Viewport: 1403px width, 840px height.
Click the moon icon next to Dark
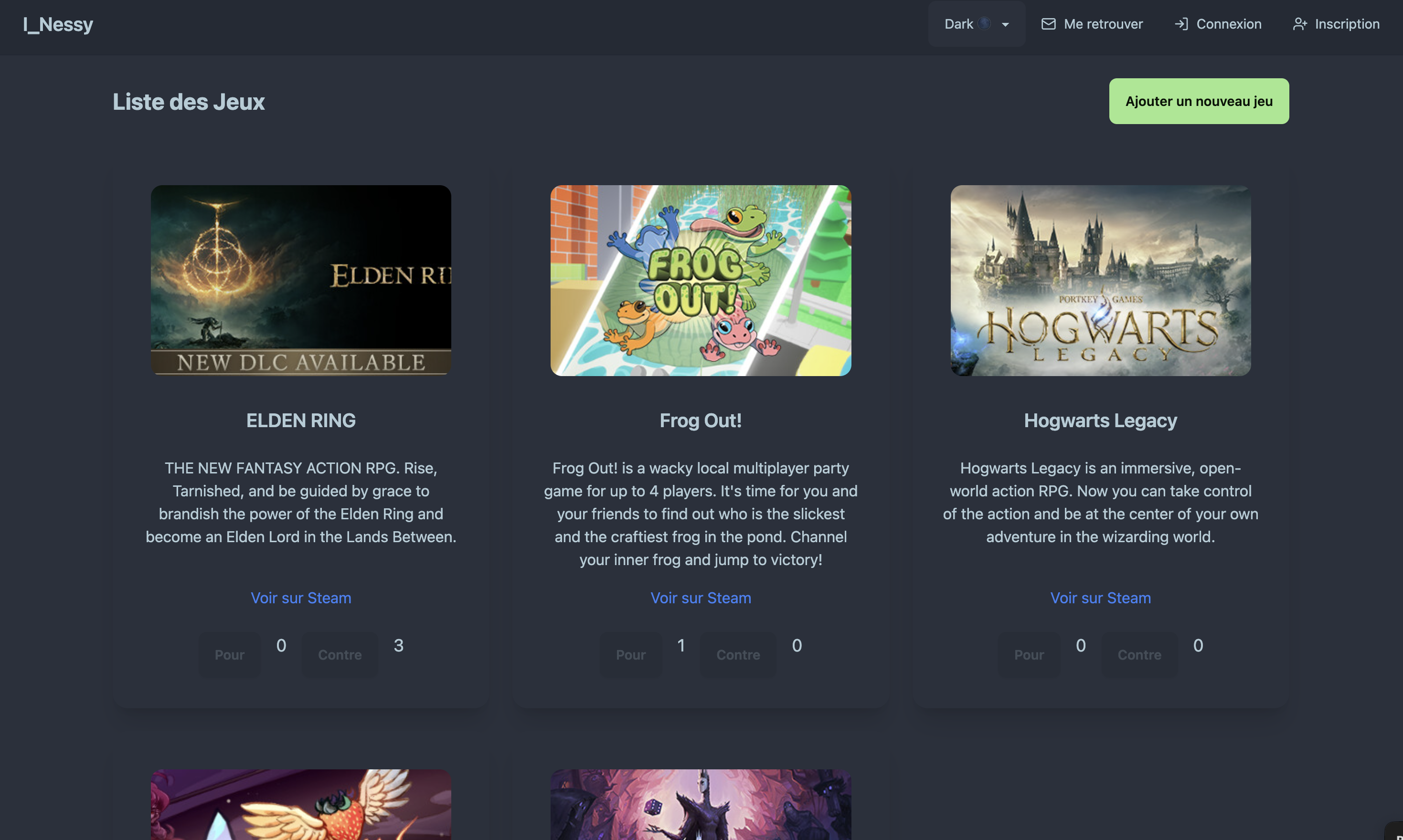[x=985, y=23]
